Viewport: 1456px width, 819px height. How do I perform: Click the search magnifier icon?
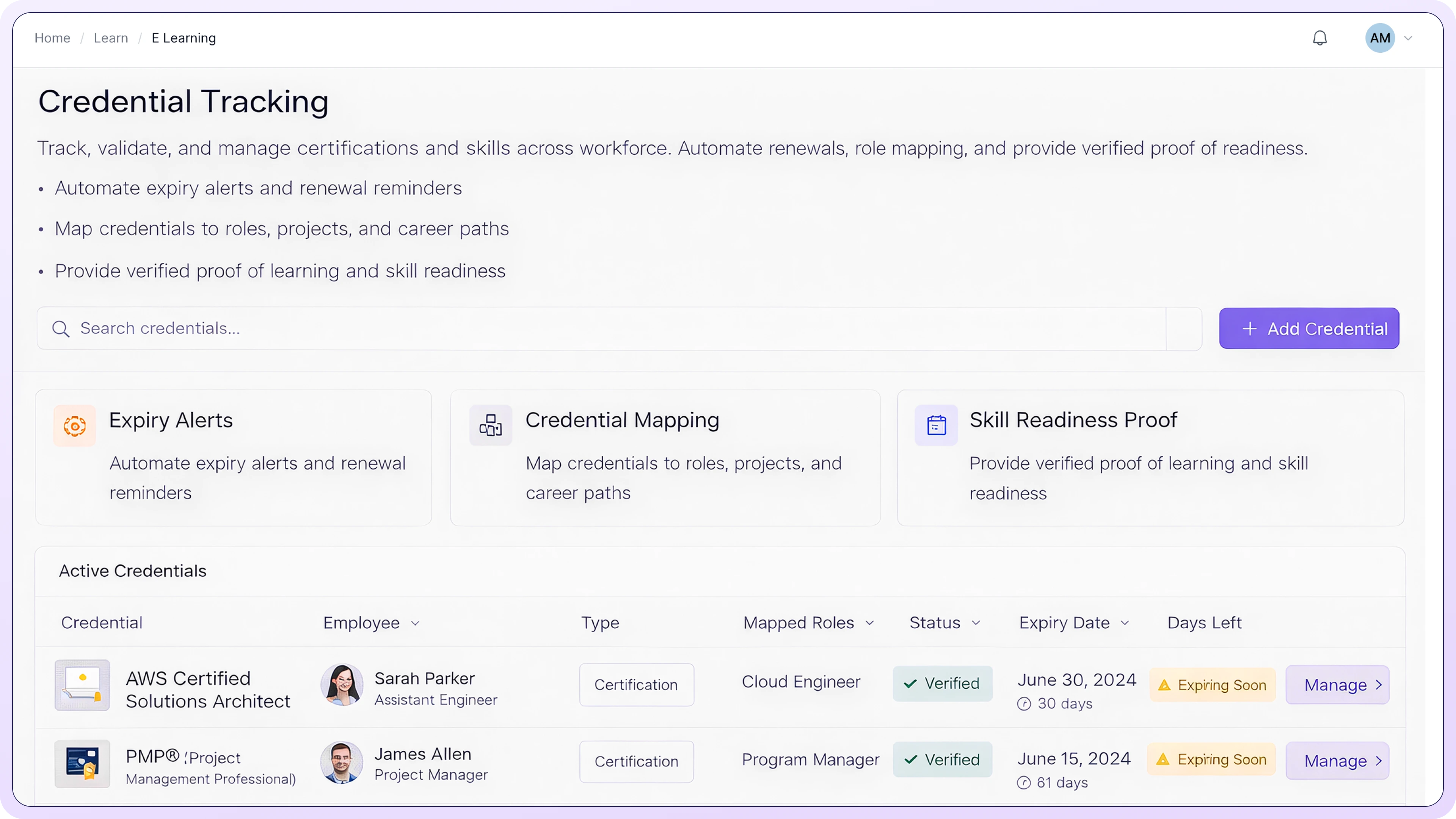pyautogui.click(x=61, y=329)
